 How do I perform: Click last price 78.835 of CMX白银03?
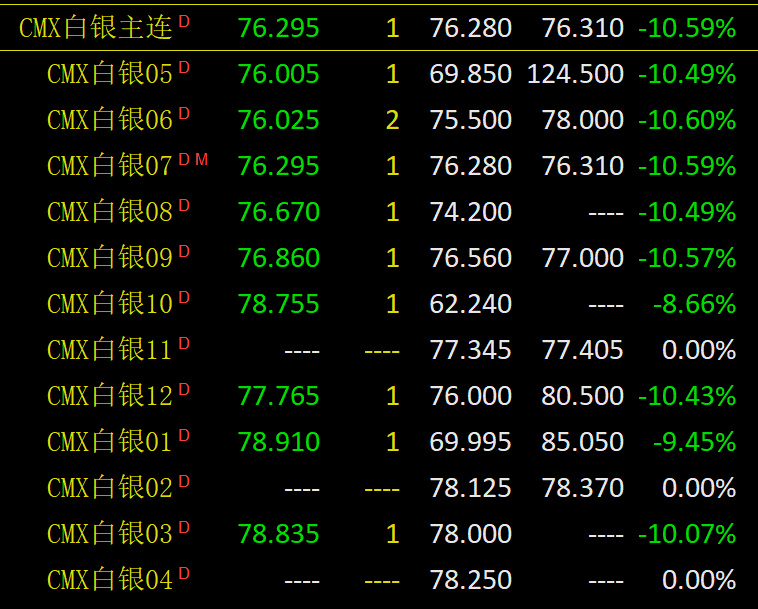pyautogui.click(x=278, y=534)
